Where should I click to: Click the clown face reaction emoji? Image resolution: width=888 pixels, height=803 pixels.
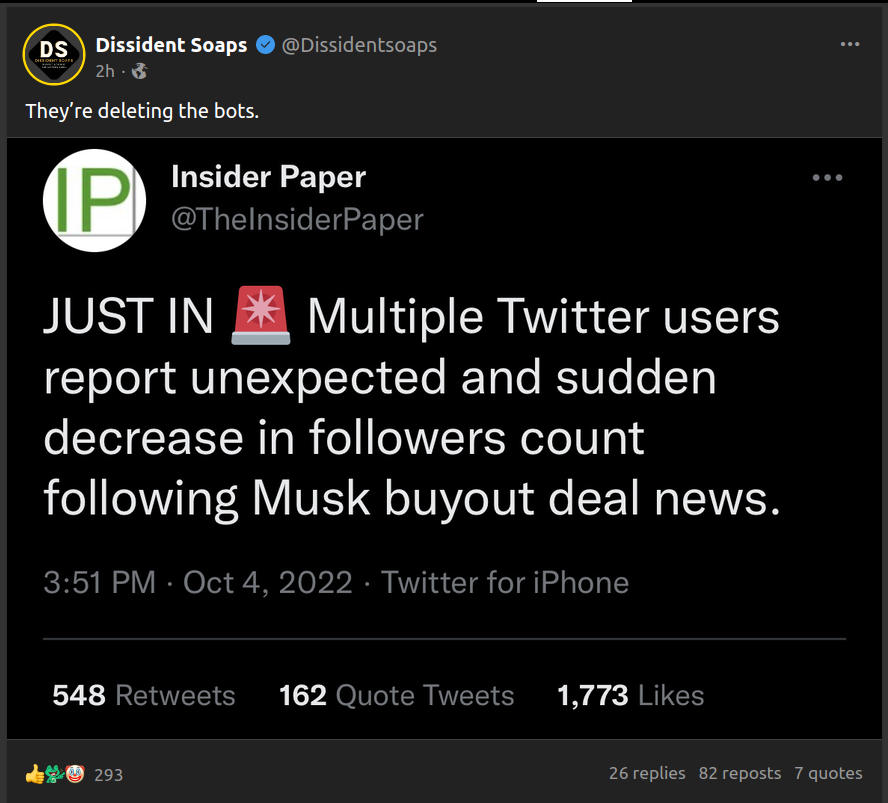[75, 773]
